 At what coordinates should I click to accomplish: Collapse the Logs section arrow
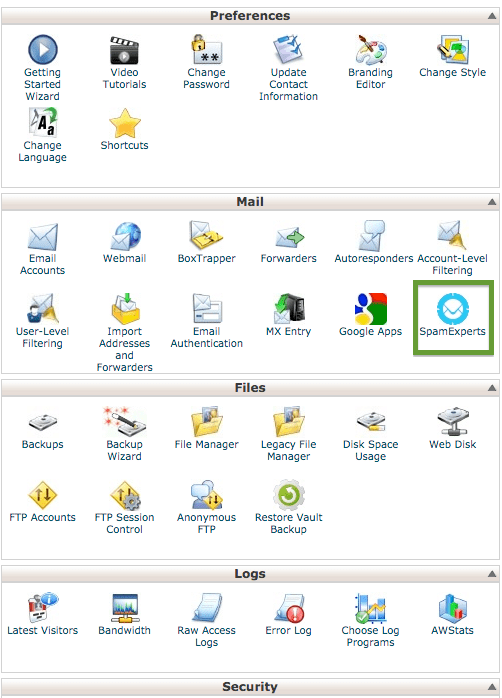coord(492,574)
